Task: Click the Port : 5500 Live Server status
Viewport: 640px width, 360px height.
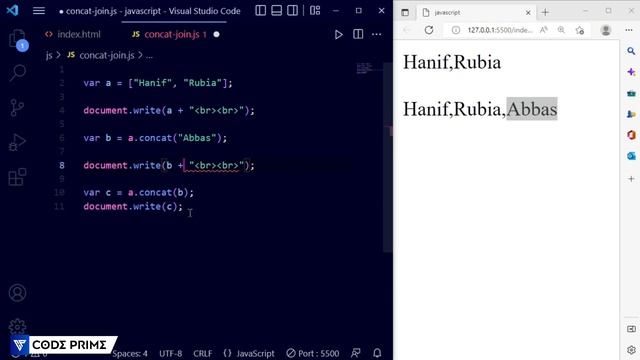Action: [313, 353]
